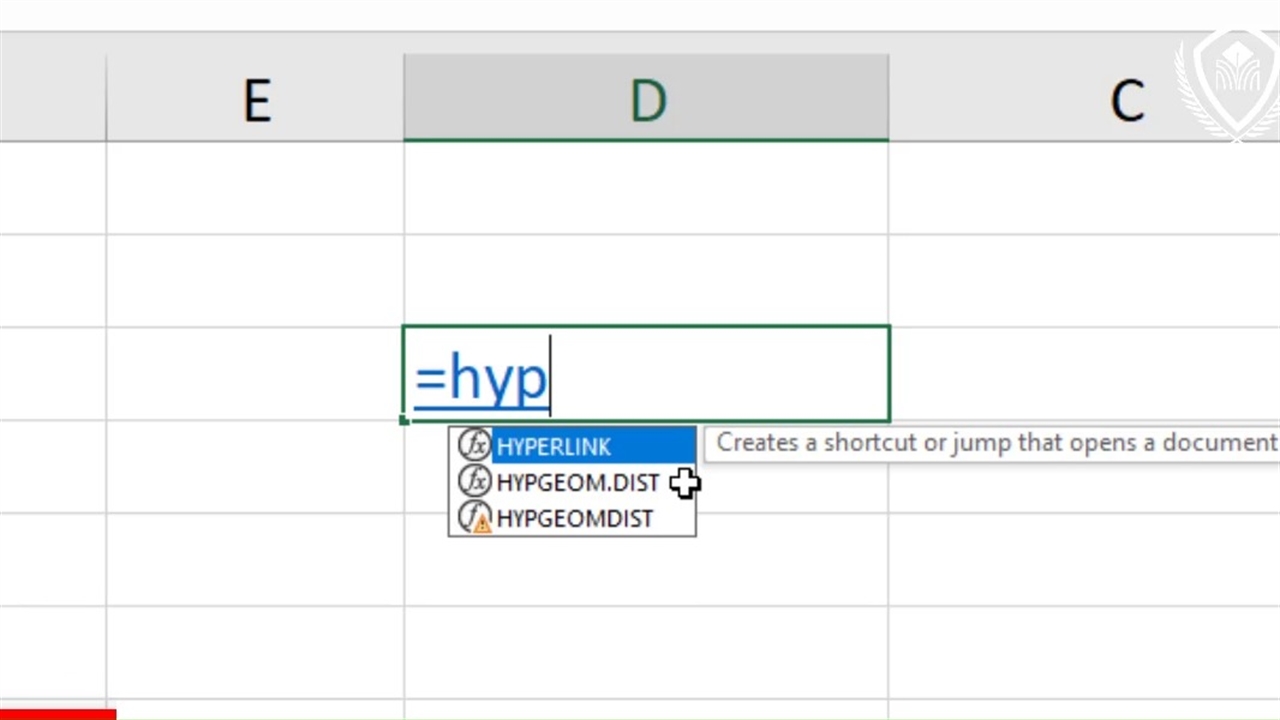Pick the HYPGEOMDIST compatibility function
Viewport: 1280px width, 720px height.
[574, 519]
